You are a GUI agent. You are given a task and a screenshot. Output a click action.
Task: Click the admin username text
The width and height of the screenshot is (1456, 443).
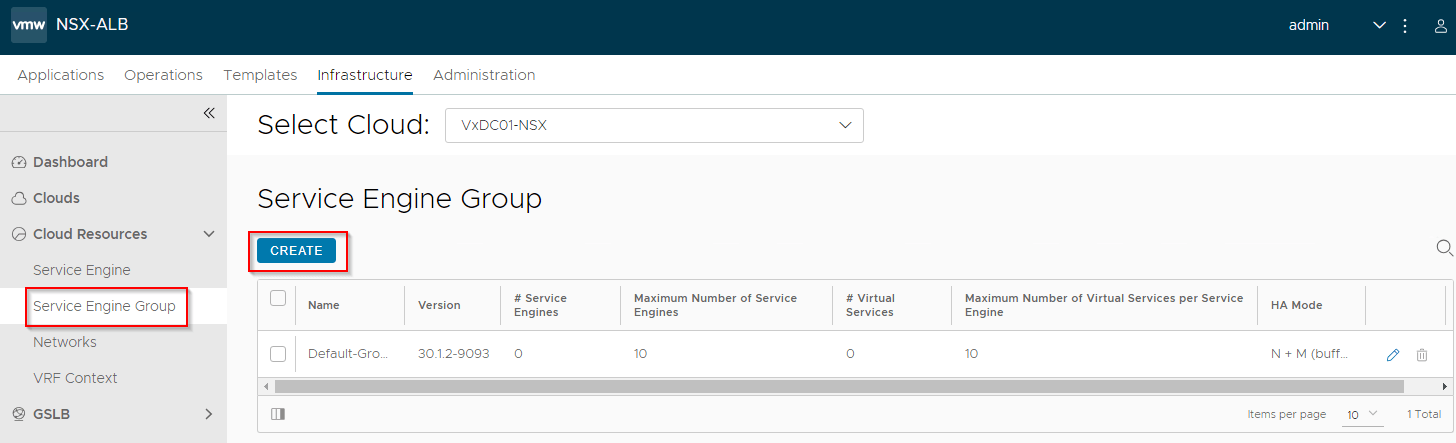tap(1309, 26)
